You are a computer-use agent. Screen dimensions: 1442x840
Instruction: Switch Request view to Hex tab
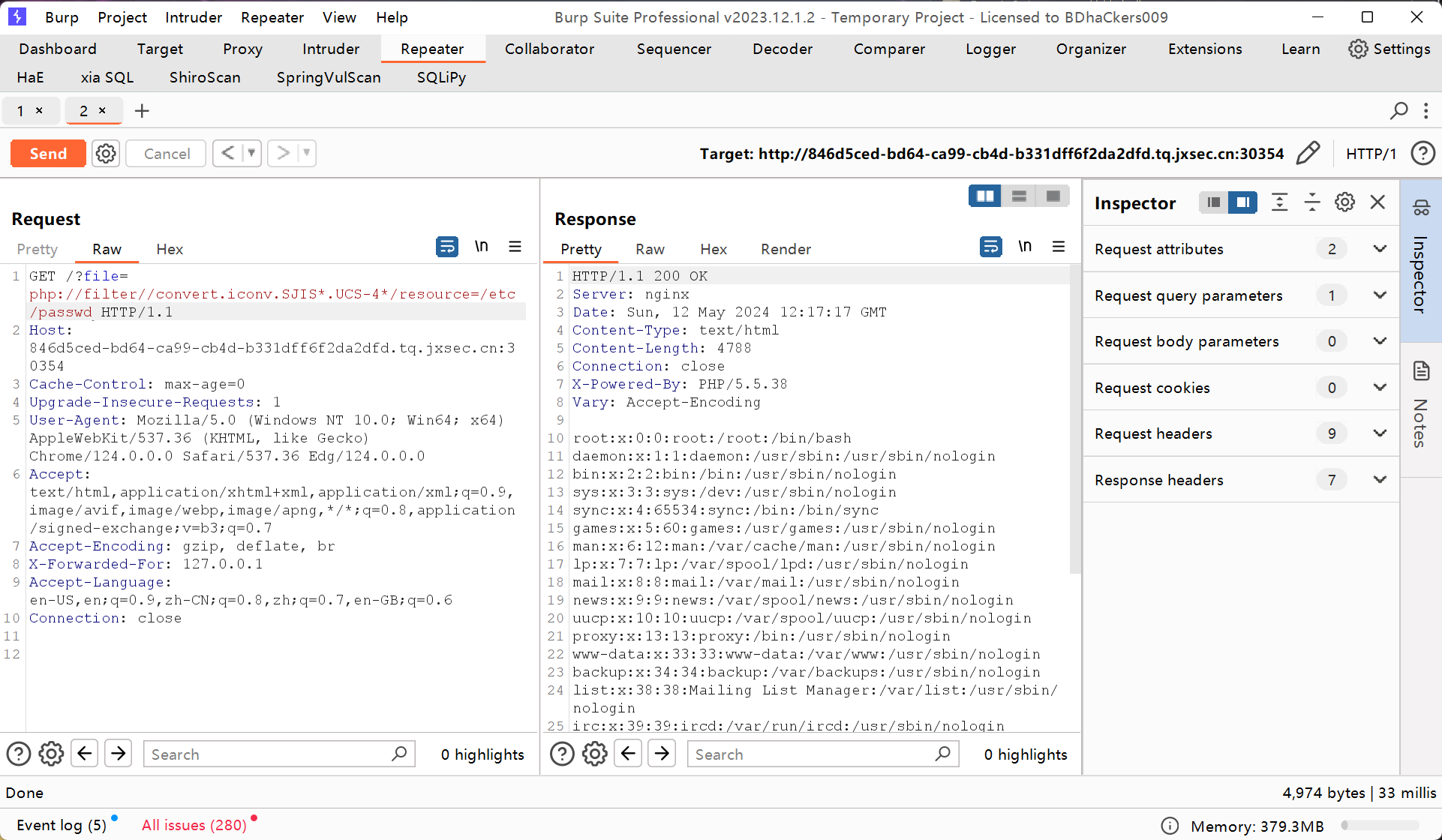click(170, 249)
